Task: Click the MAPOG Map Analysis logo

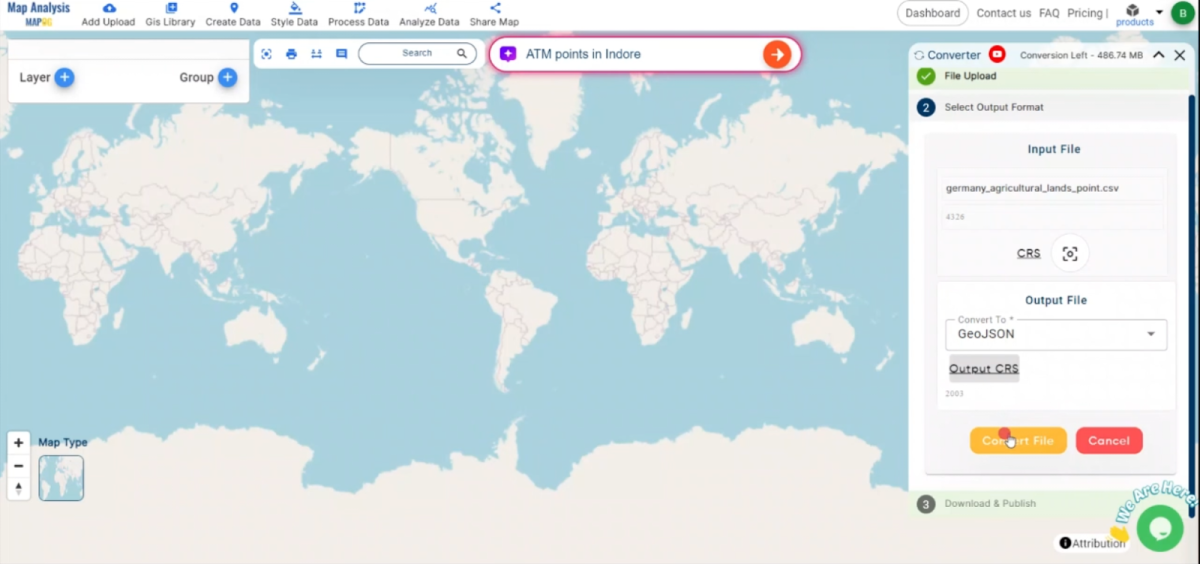Action: pyautogui.click(x=38, y=14)
